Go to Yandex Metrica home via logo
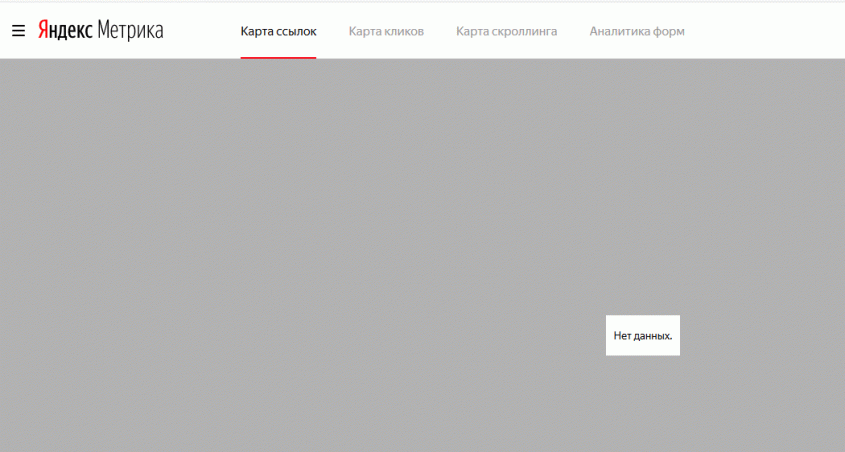Viewport: 845px width, 452px height. tap(100, 31)
